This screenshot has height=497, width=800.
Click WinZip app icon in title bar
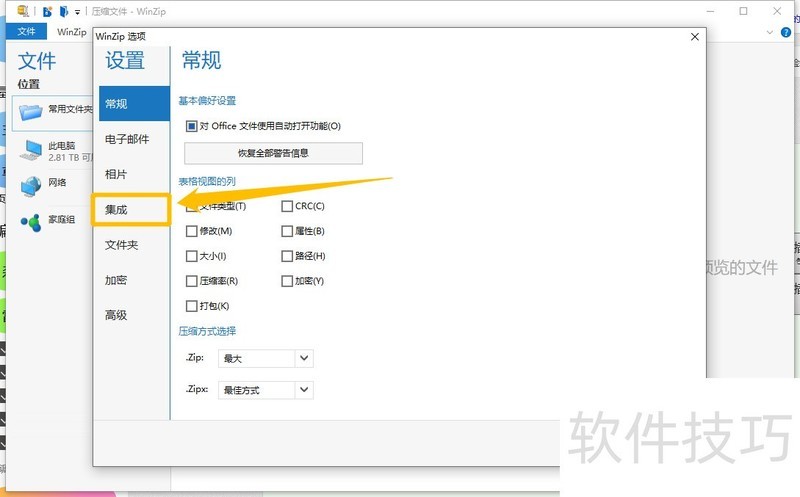point(22,11)
